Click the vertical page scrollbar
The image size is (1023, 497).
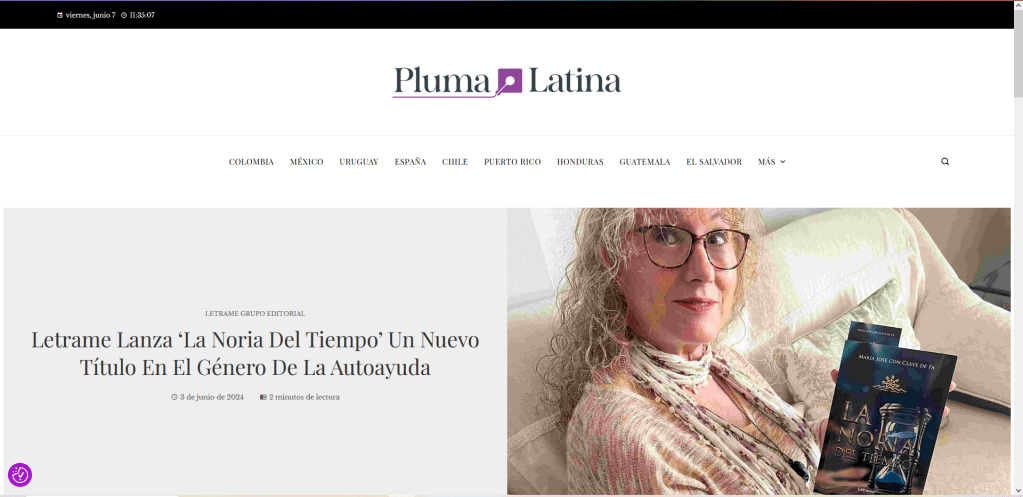1018,248
